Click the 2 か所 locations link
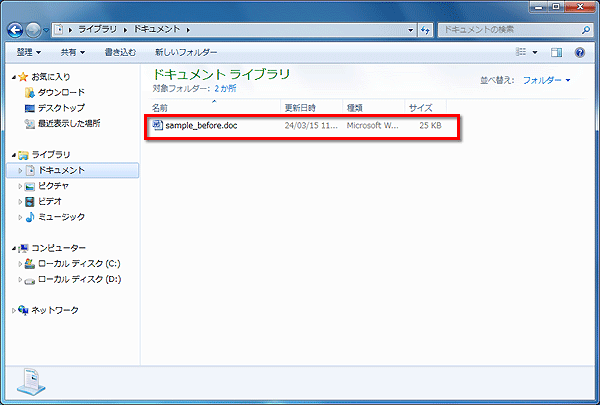The width and height of the screenshot is (600, 405). click(x=225, y=88)
